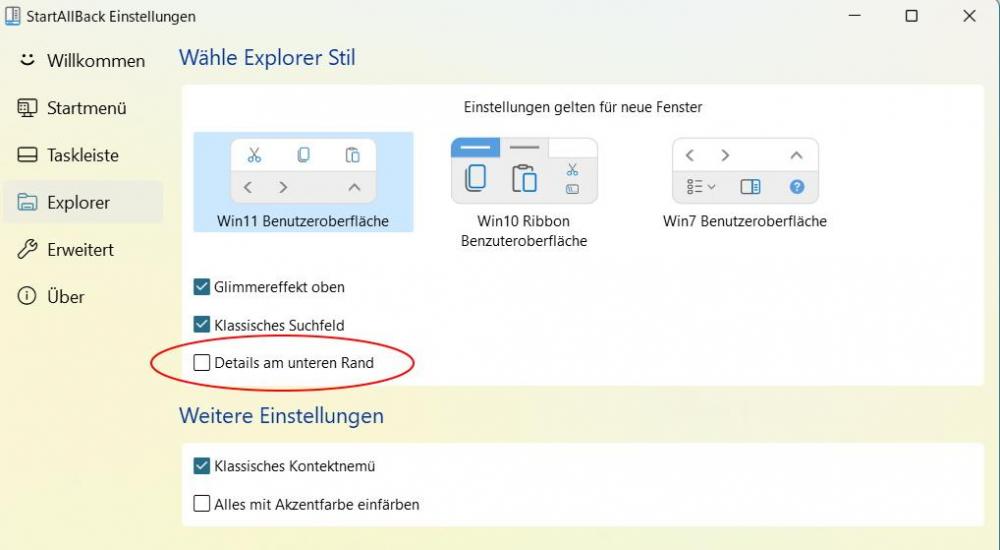This screenshot has width=1000, height=550.
Task: Switch to the Taskleiste section
Action: tap(82, 155)
